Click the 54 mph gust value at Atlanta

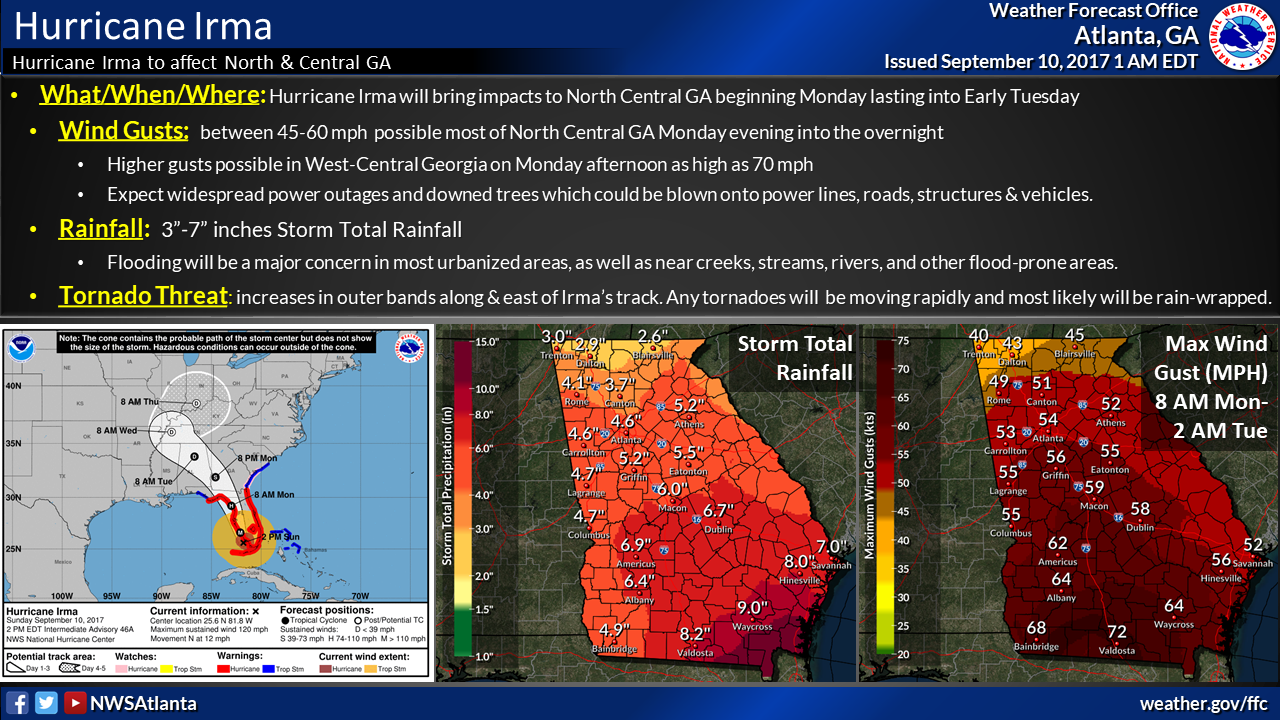1048,420
